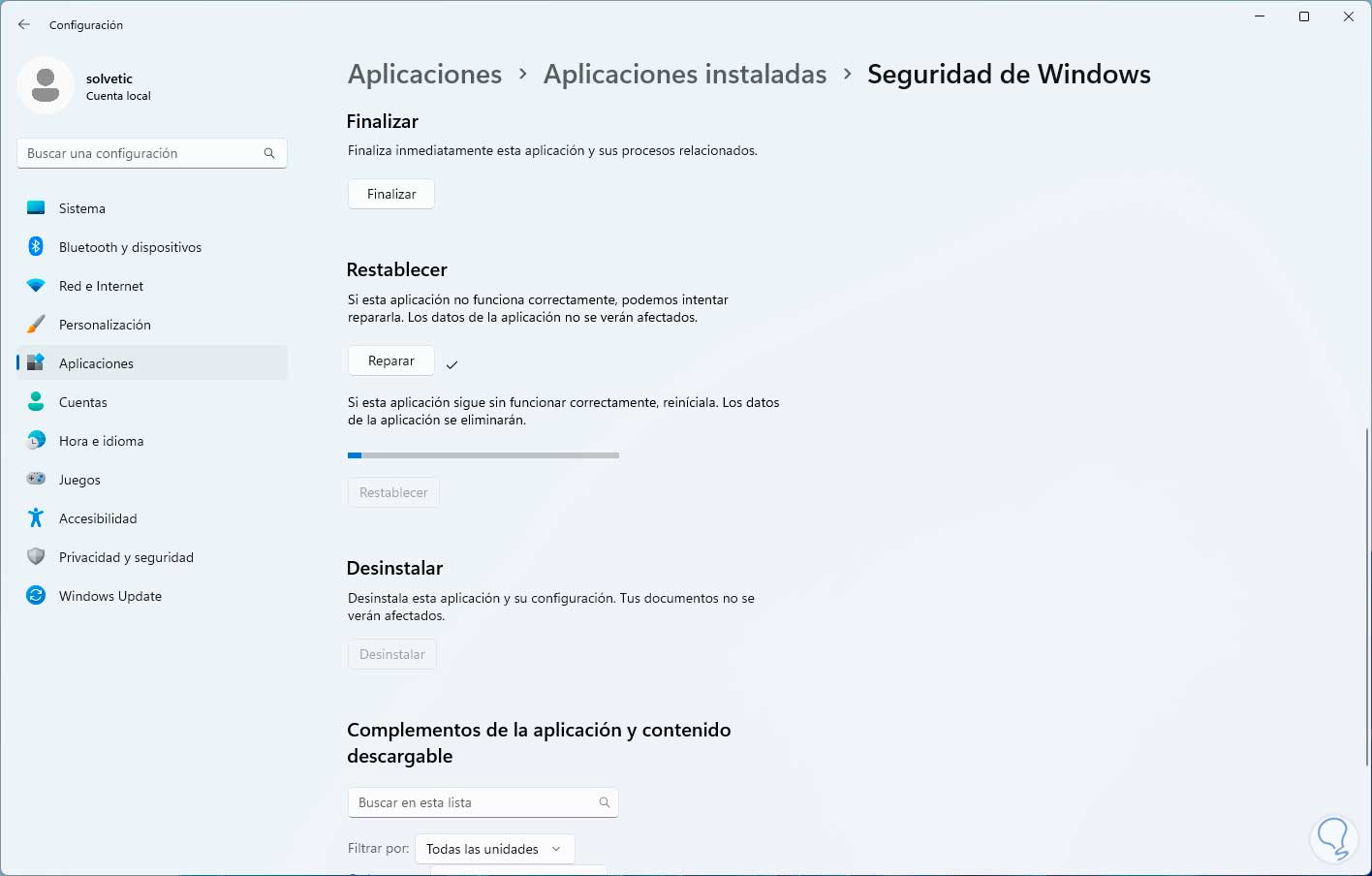Click the magnifier in Buscar en esta lista
This screenshot has height=876, width=1372.
pyautogui.click(x=604, y=802)
